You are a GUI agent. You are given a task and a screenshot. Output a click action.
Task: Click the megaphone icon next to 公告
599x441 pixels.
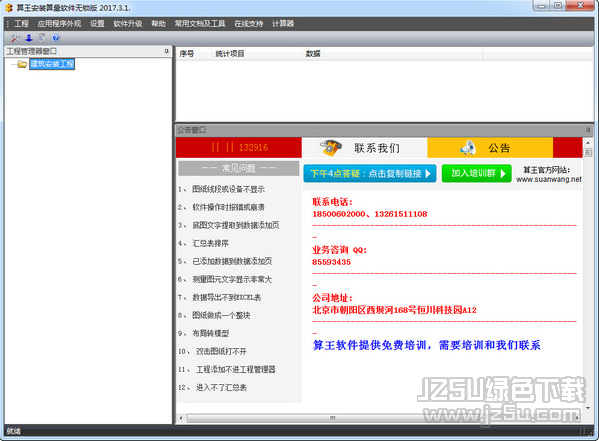[x=468, y=148]
